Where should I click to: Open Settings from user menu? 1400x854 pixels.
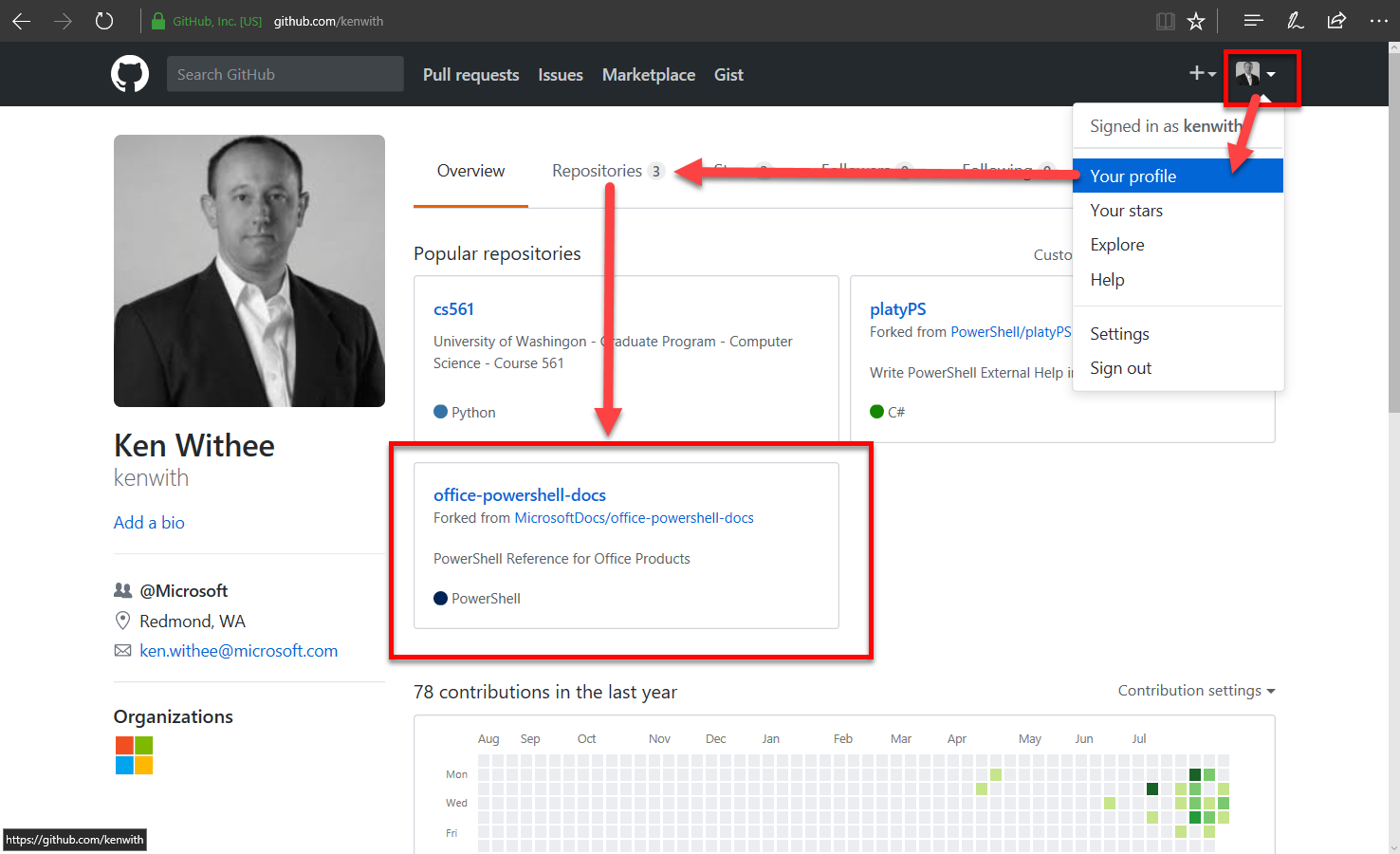pos(1178,334)
